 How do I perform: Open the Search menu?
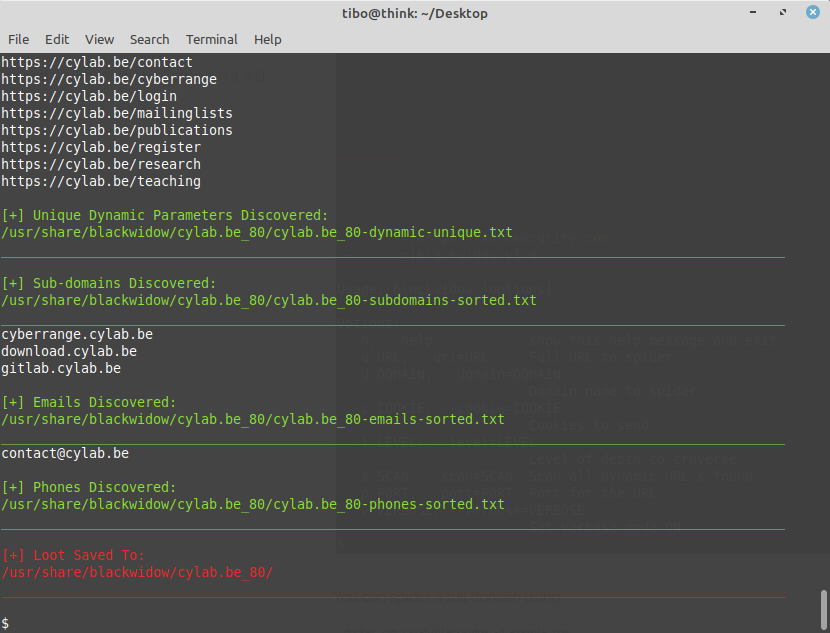point(149,40)
